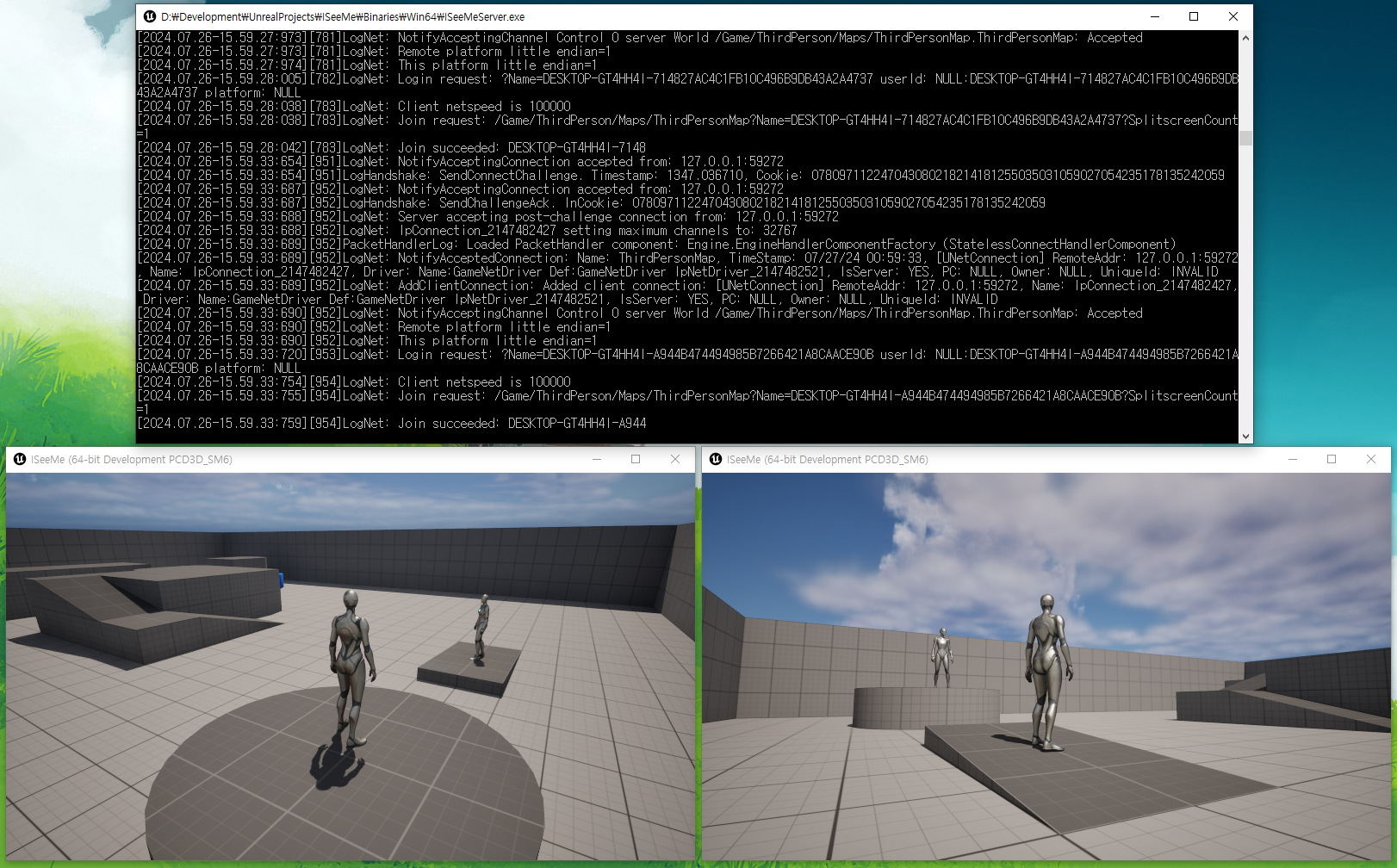Close the ISeeMeServer.exe console window
Image resolution: width=1397 pixels, height=868 pixels.
coord(1233,16)
